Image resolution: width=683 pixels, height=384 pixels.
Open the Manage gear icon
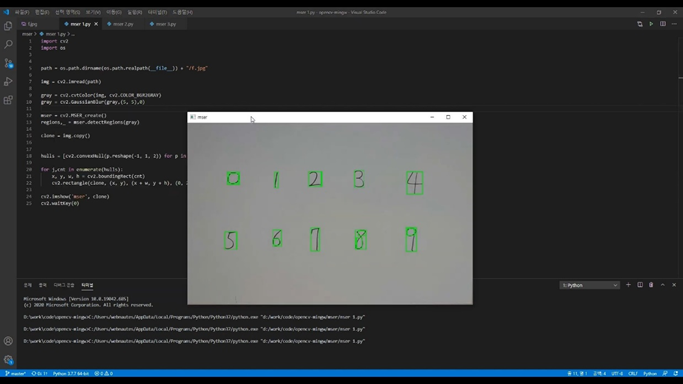coord(8,360)
